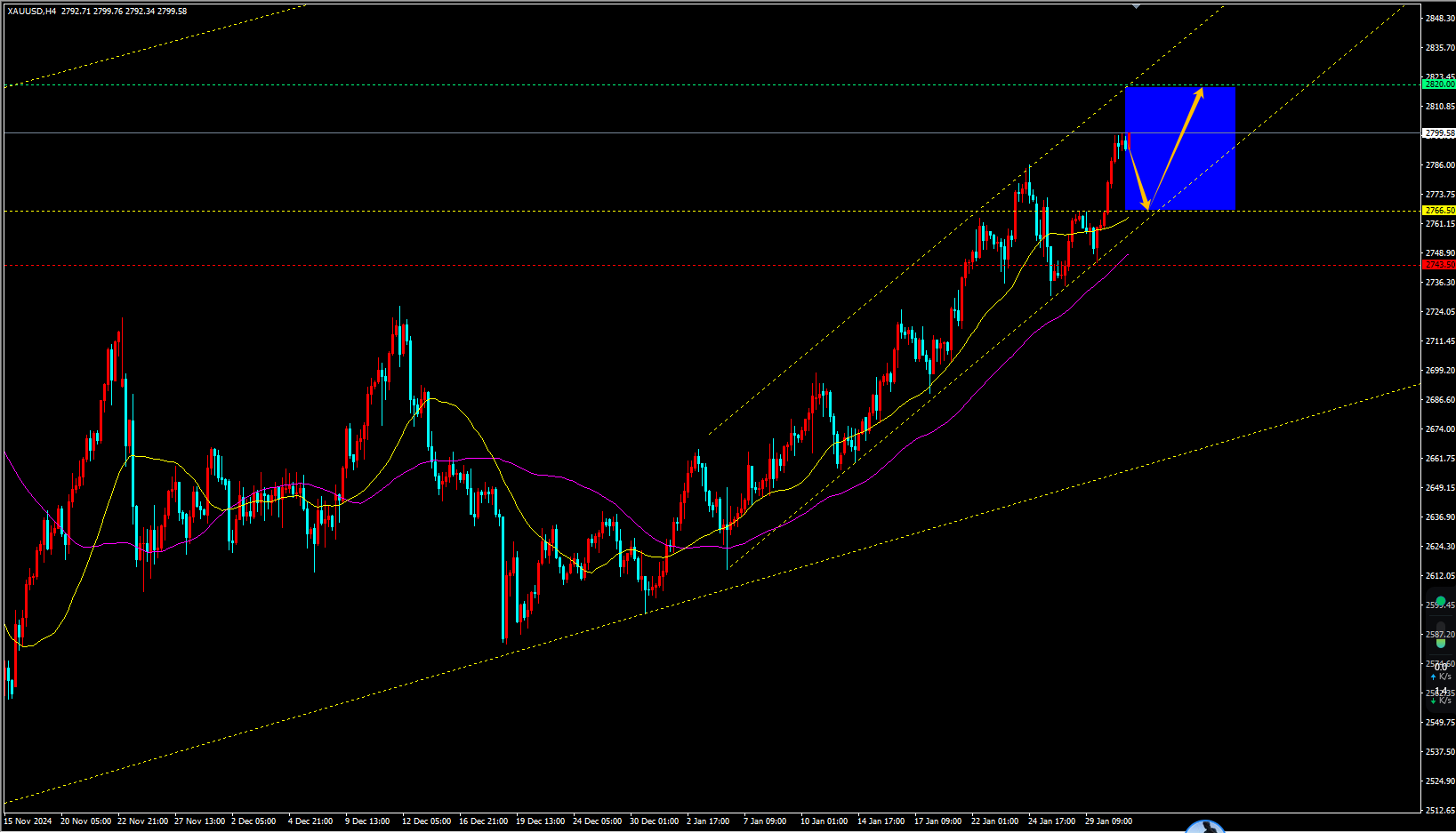
Task: Click the download speed arrow in widget
Action: [x=1433, y=701]
